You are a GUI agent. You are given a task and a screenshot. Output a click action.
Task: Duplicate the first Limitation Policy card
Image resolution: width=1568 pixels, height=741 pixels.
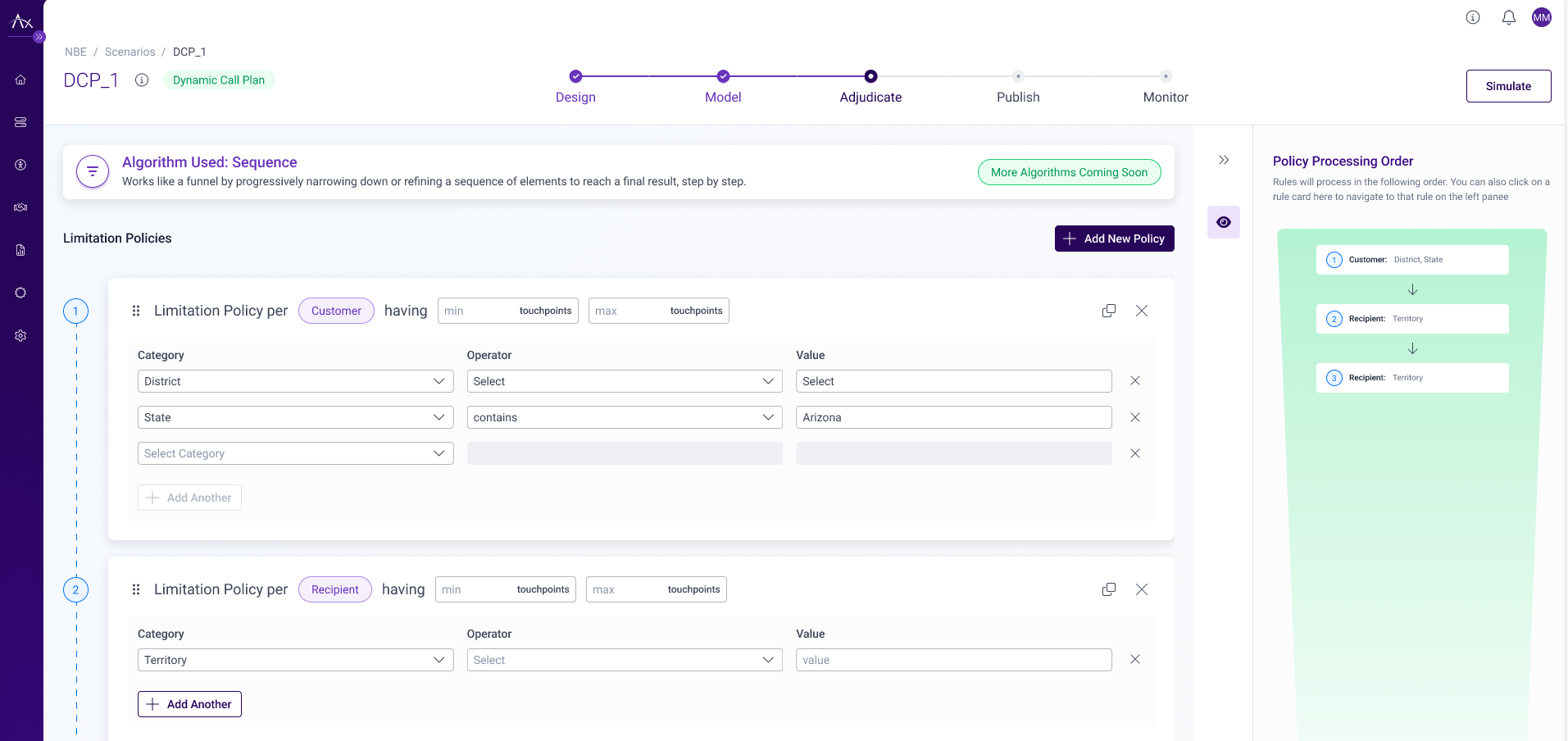(x=1109, y=311)
